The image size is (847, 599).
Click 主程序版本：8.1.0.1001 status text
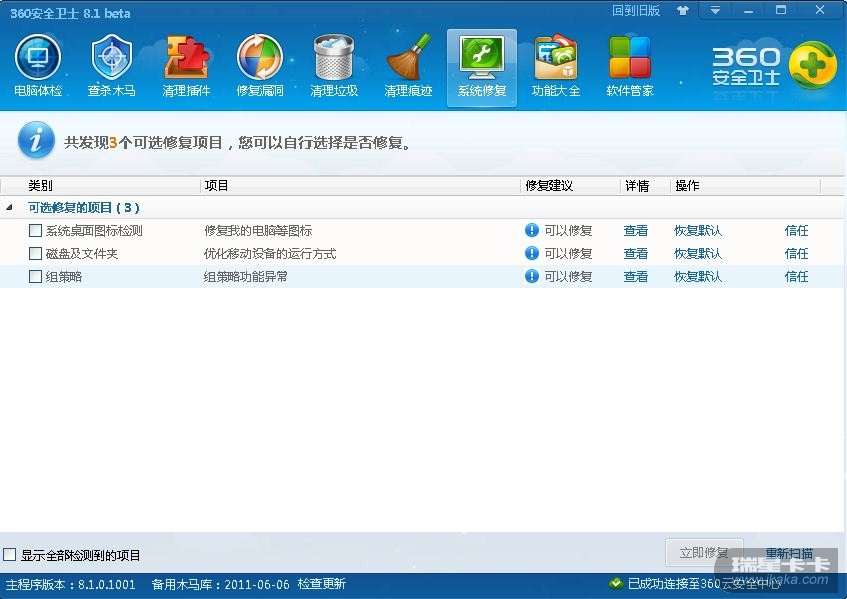coord(71,584)
